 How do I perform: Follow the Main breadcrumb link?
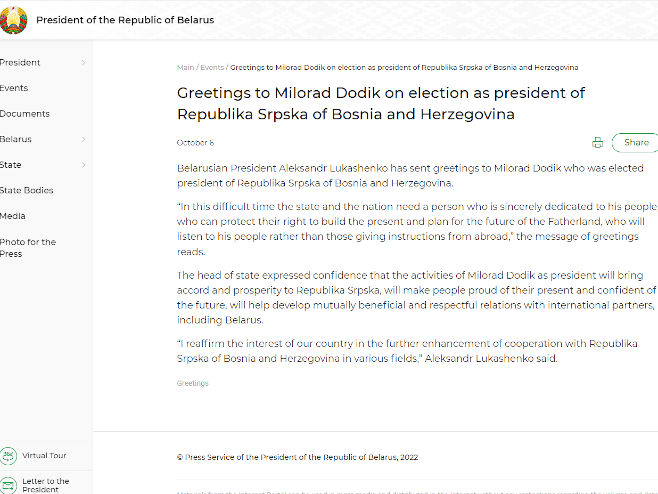tap(185, 68)
